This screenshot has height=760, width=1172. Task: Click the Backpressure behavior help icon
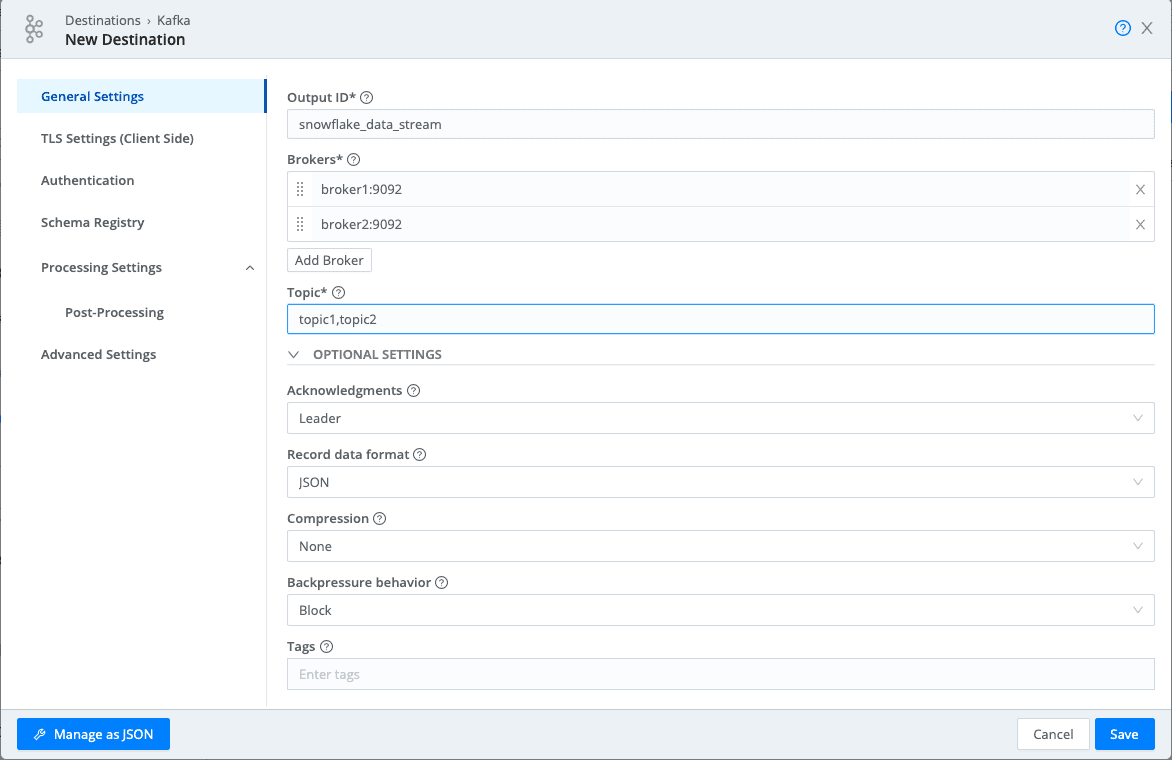pos(442,583)
